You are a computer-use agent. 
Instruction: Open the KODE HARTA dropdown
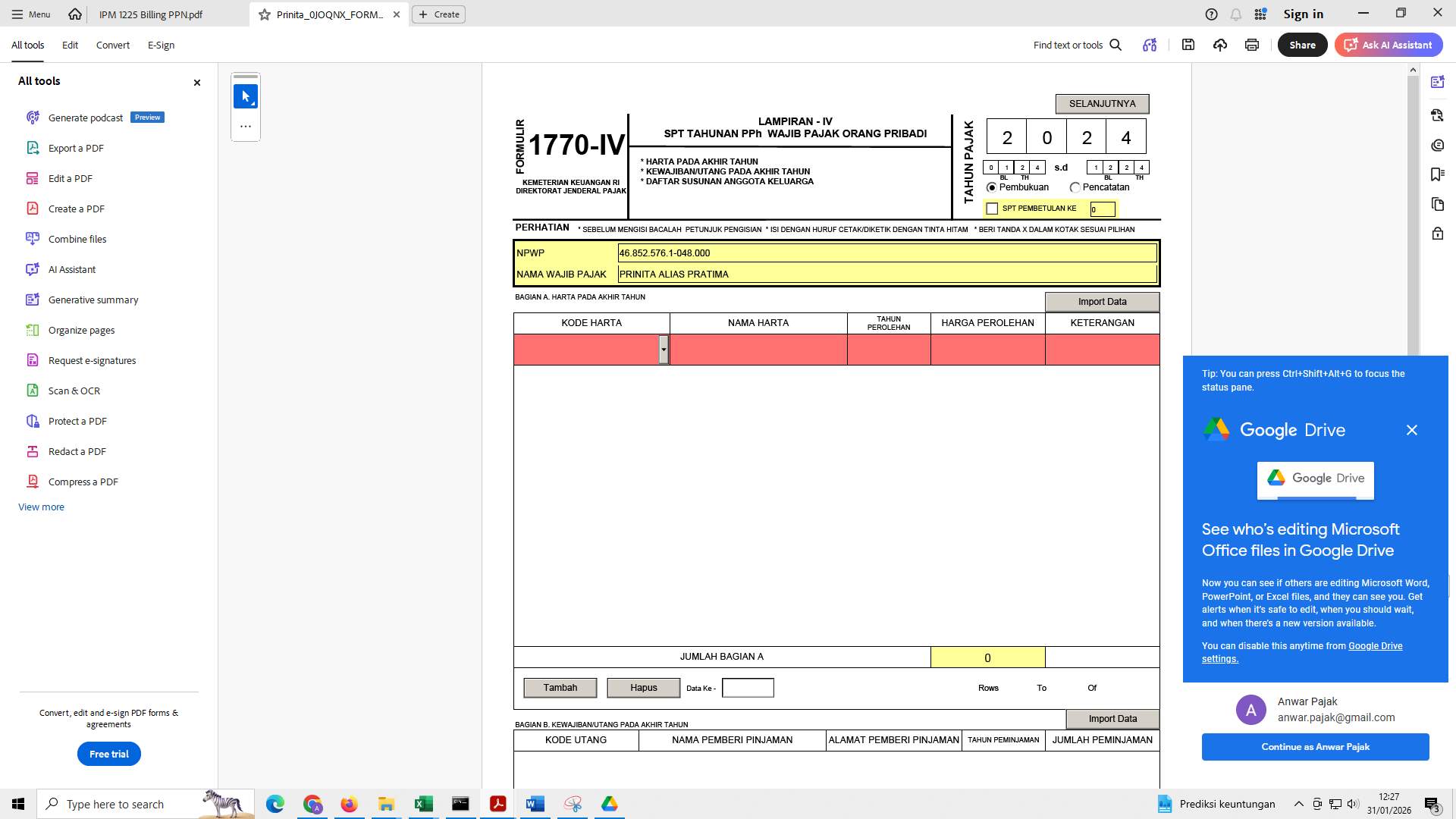[x=664, y=350]
